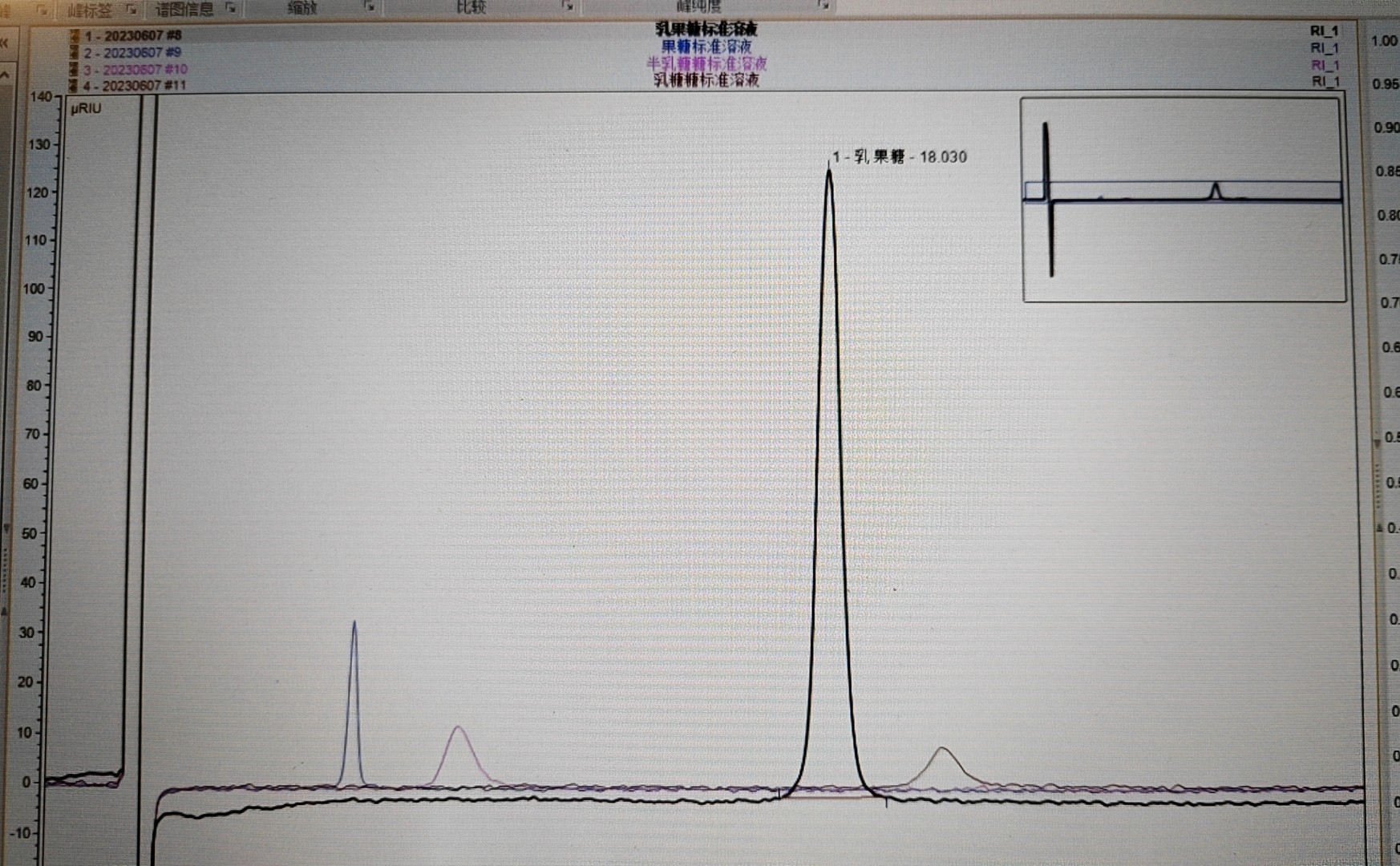Click the 乳果糖标准溶液 title label

(706, 30)
